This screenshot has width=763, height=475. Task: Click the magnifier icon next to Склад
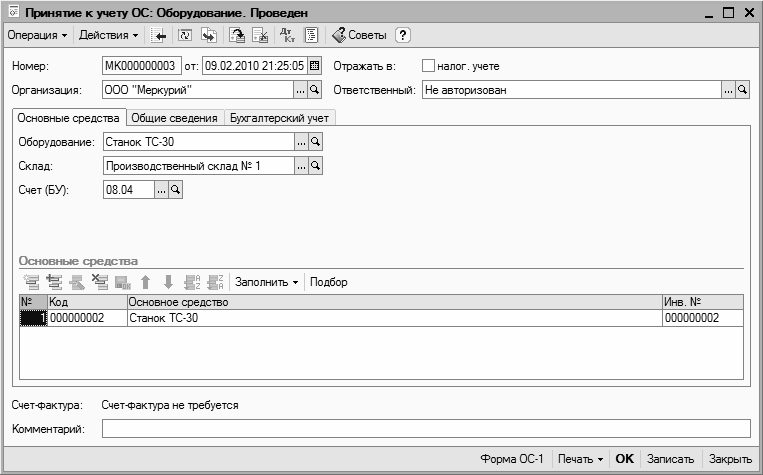point(315,165)
